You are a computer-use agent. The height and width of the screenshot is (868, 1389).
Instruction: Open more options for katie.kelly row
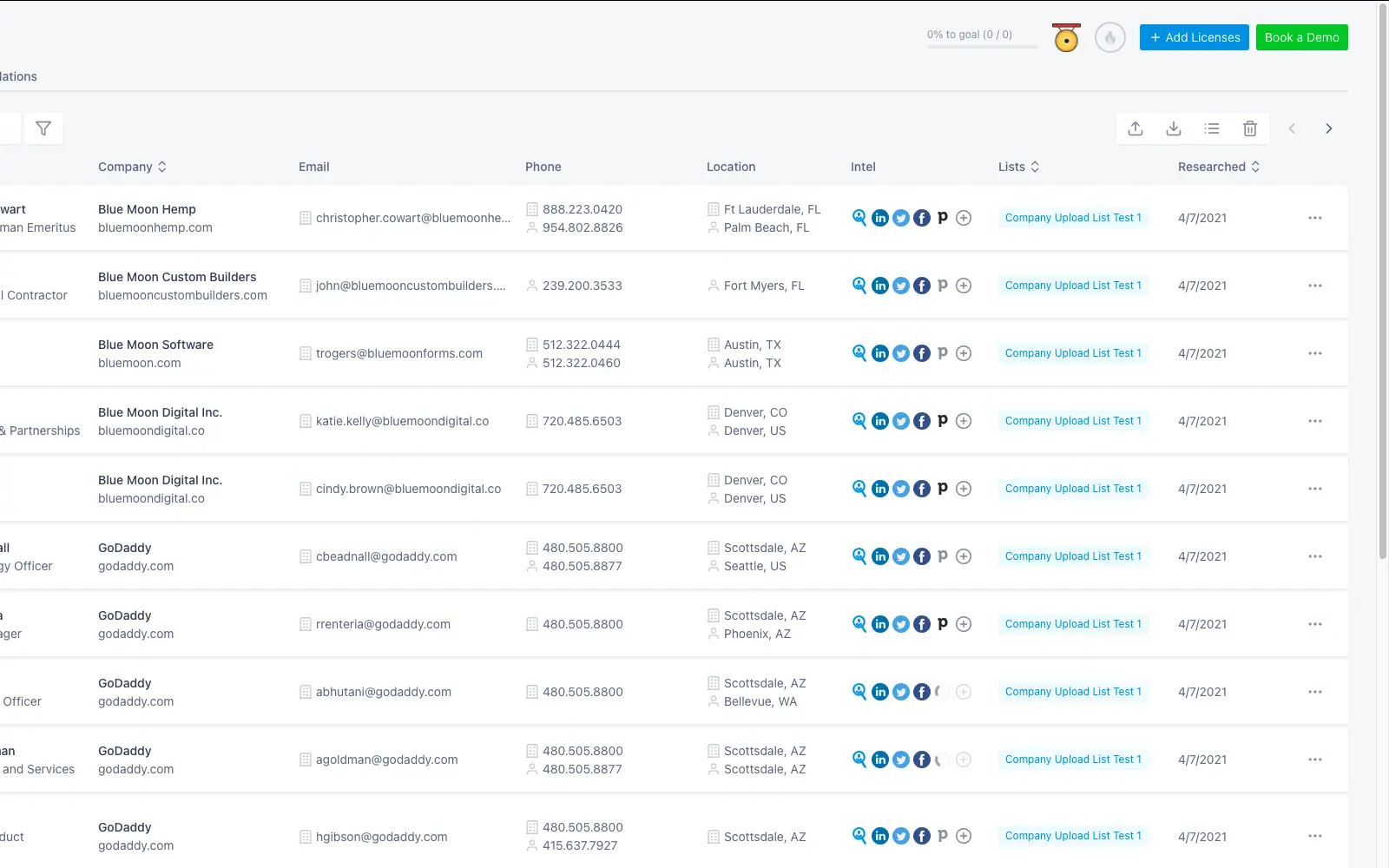(1315, 421)
